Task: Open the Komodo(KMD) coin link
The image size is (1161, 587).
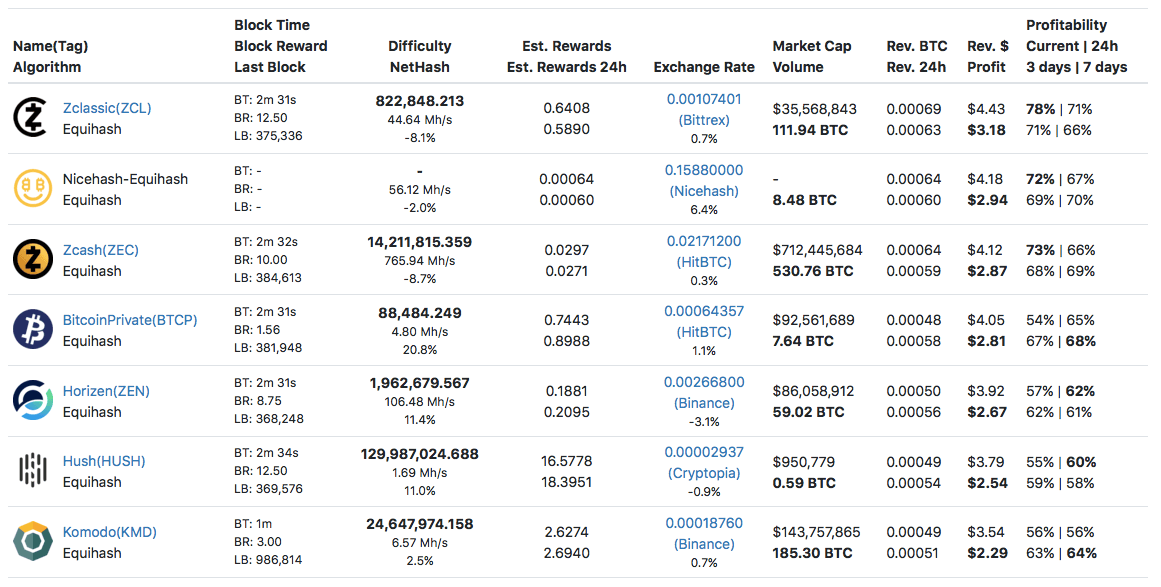Action: [109, 532]
